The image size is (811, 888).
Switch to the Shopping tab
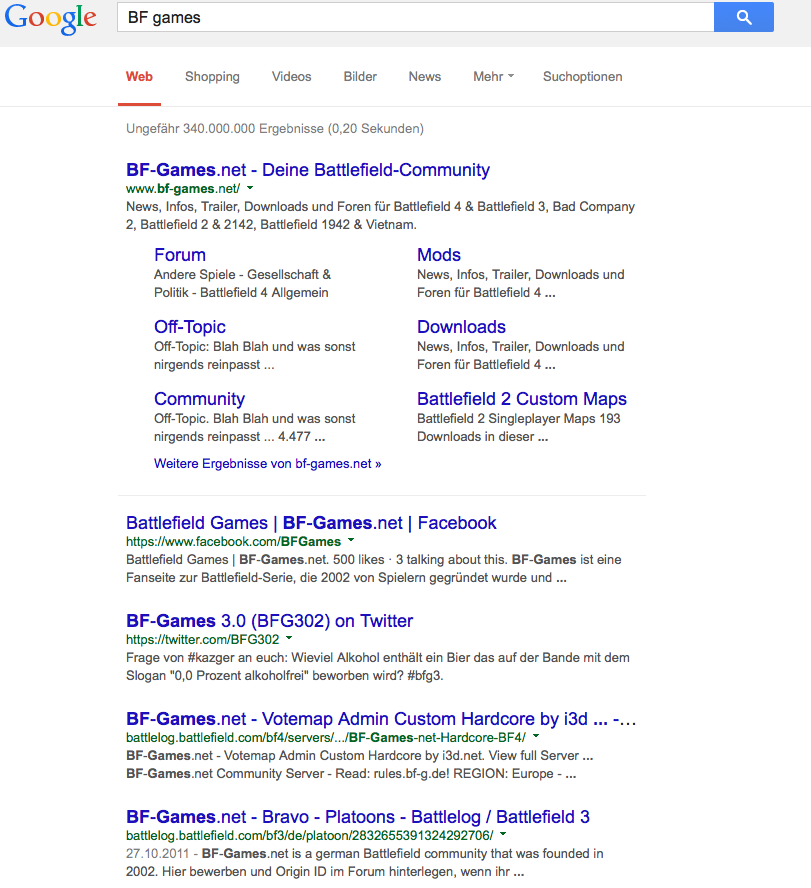(x=212, y=76)
